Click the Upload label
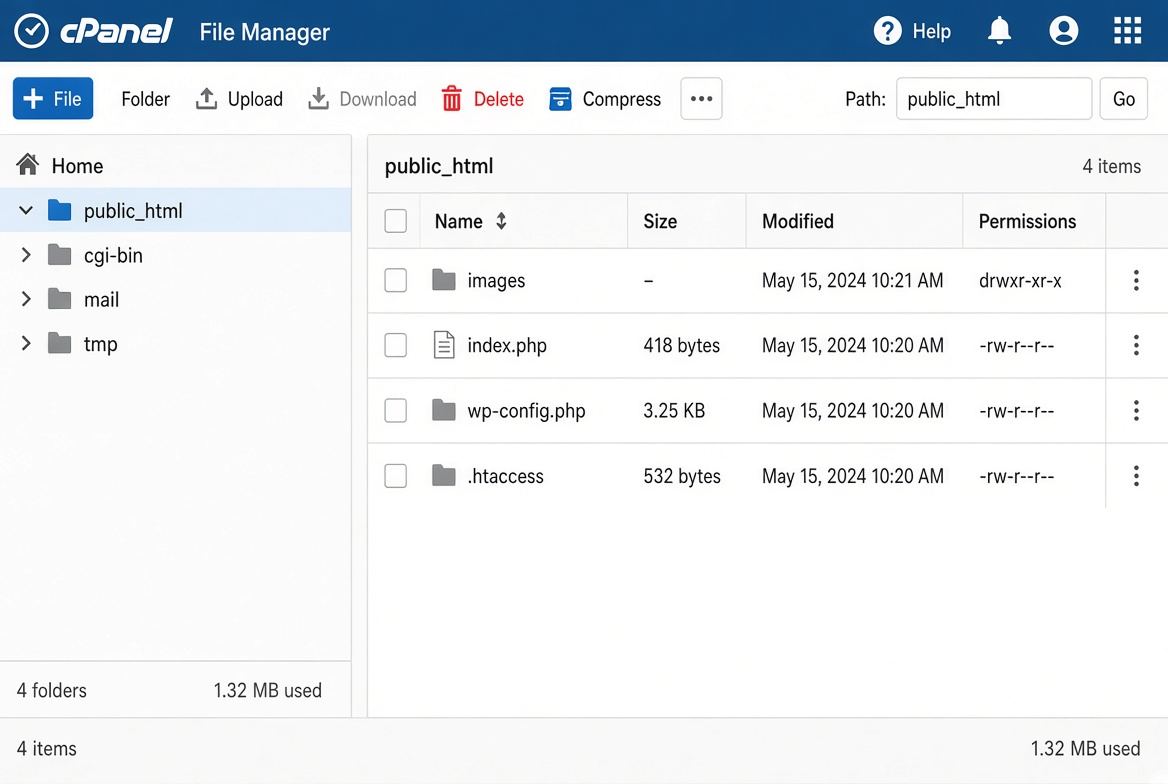The height and width of the screenshot is (784, 1168). click(255, 99)
